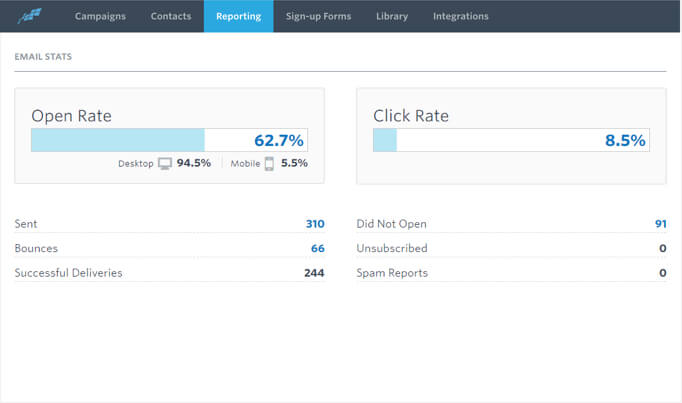The width and height of the screenshot is (682, 403).
Task: Click the Successful Deliveries count 244
Action: click(x=314, y=273)
